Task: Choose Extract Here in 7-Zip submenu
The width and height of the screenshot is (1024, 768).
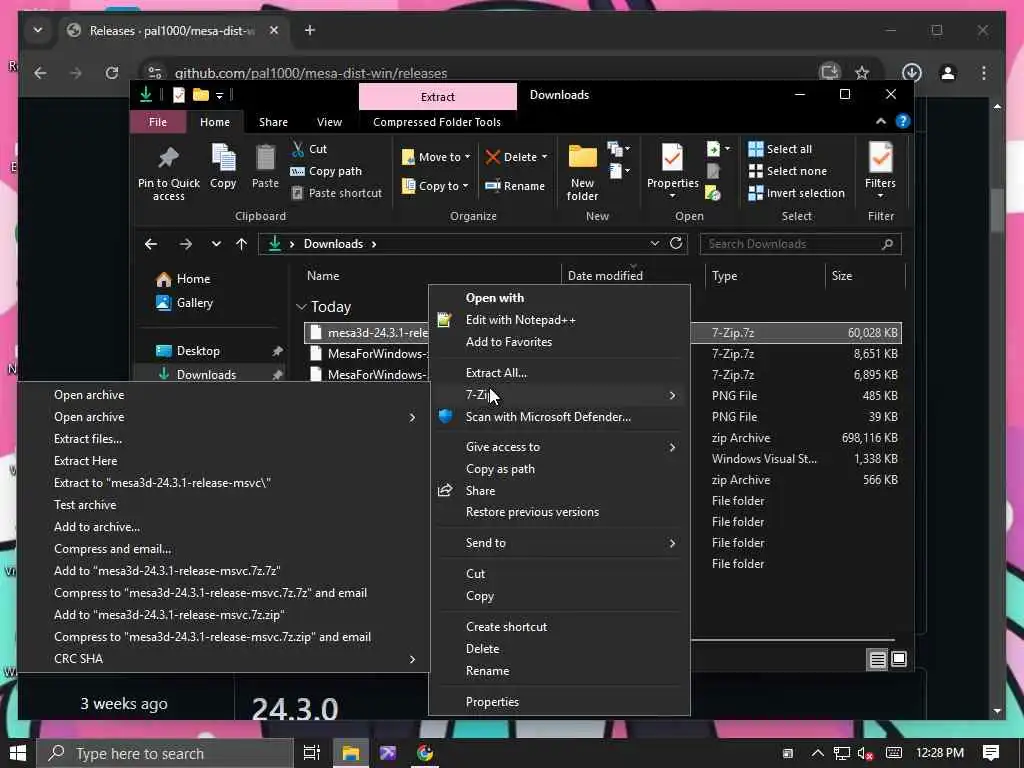Action: (86, 461)
